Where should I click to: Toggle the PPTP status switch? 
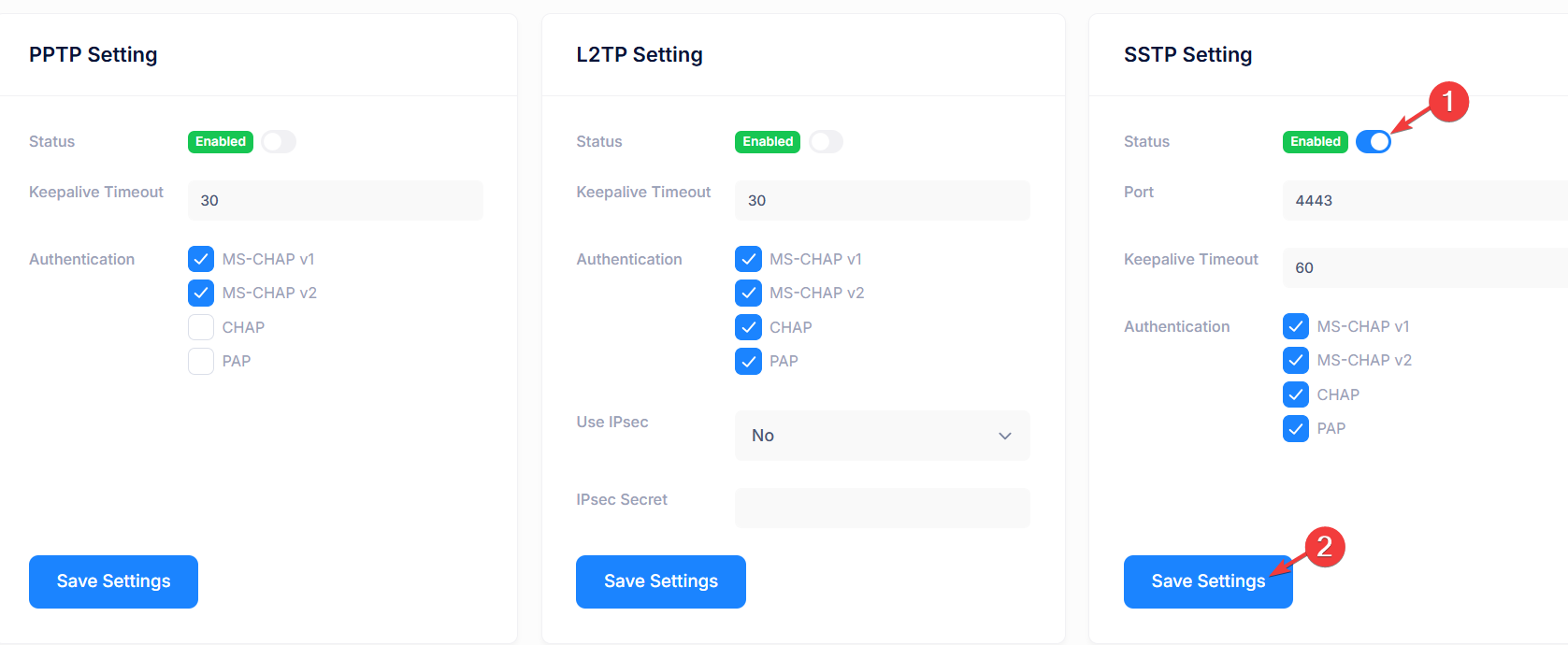point(279,141)
